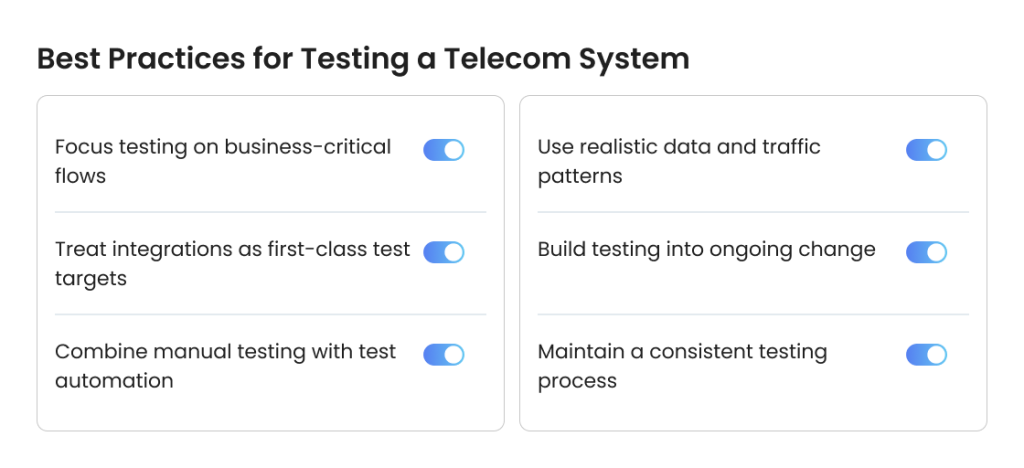Turn off "Use realistic data" toggle
The width and height of the screenshot is (1024, 468).
[x=926, y=150]
